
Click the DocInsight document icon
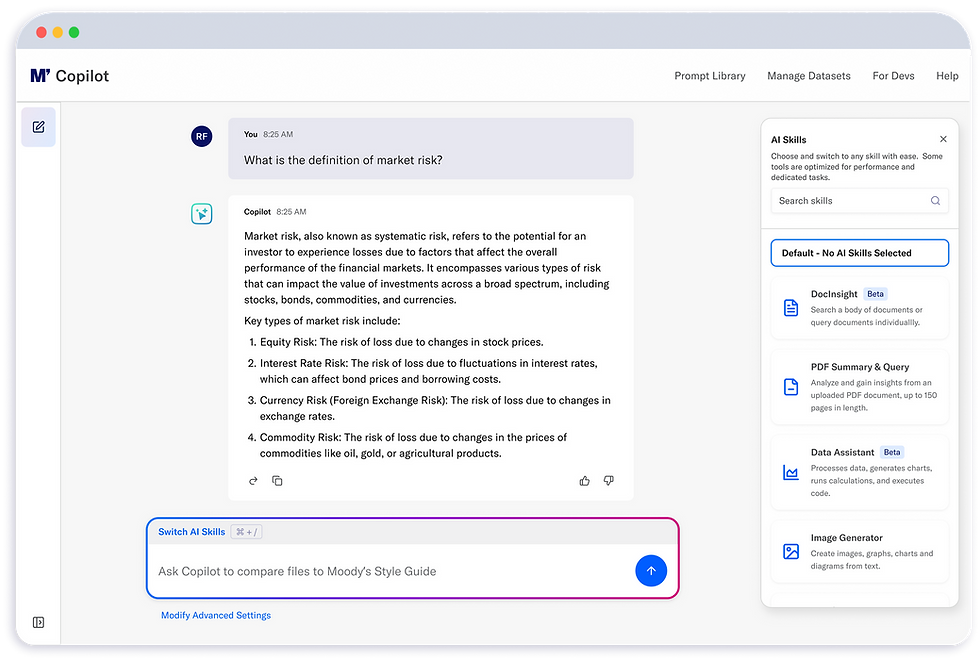[791, 308]
